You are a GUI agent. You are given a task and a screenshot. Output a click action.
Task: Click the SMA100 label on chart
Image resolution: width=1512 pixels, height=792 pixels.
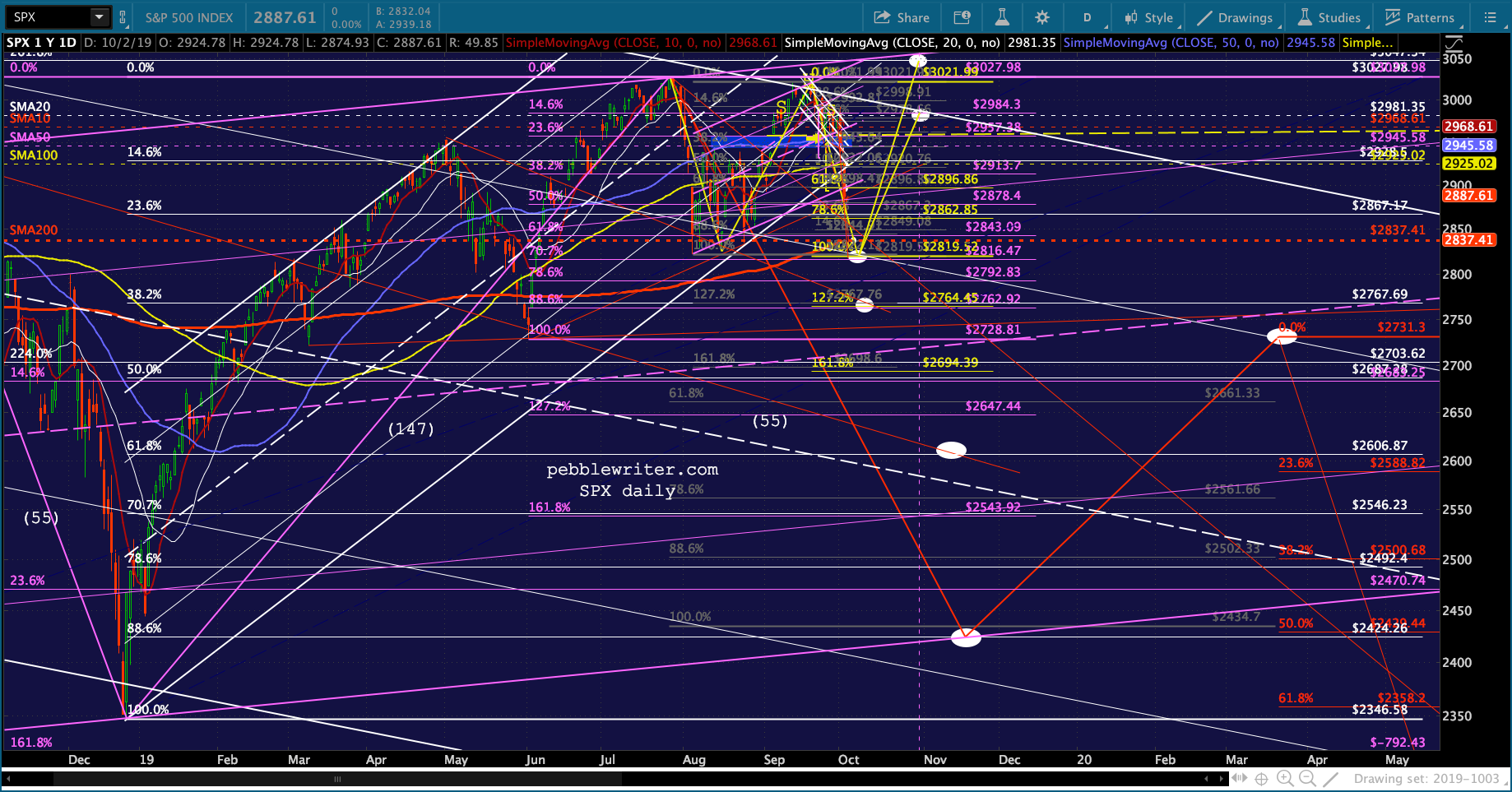click(x=34, y=155)
